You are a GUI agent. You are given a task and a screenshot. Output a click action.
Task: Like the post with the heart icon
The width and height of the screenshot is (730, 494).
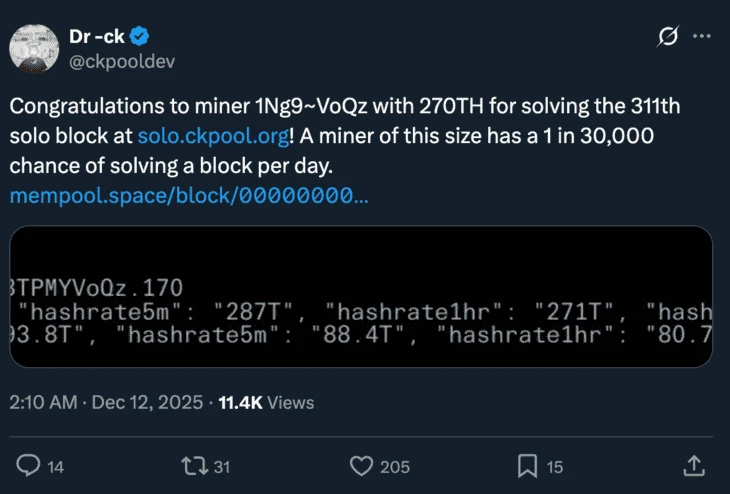361,466
